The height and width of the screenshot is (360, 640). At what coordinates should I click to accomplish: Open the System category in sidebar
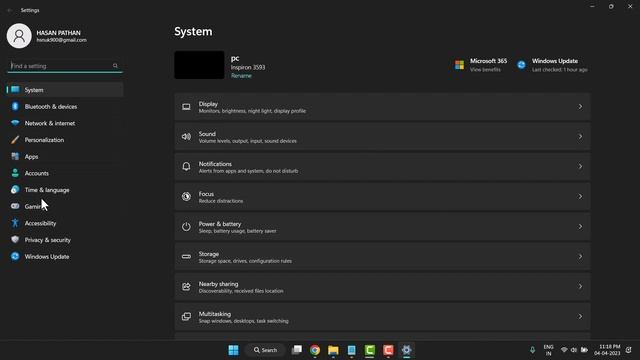[65, 90]
